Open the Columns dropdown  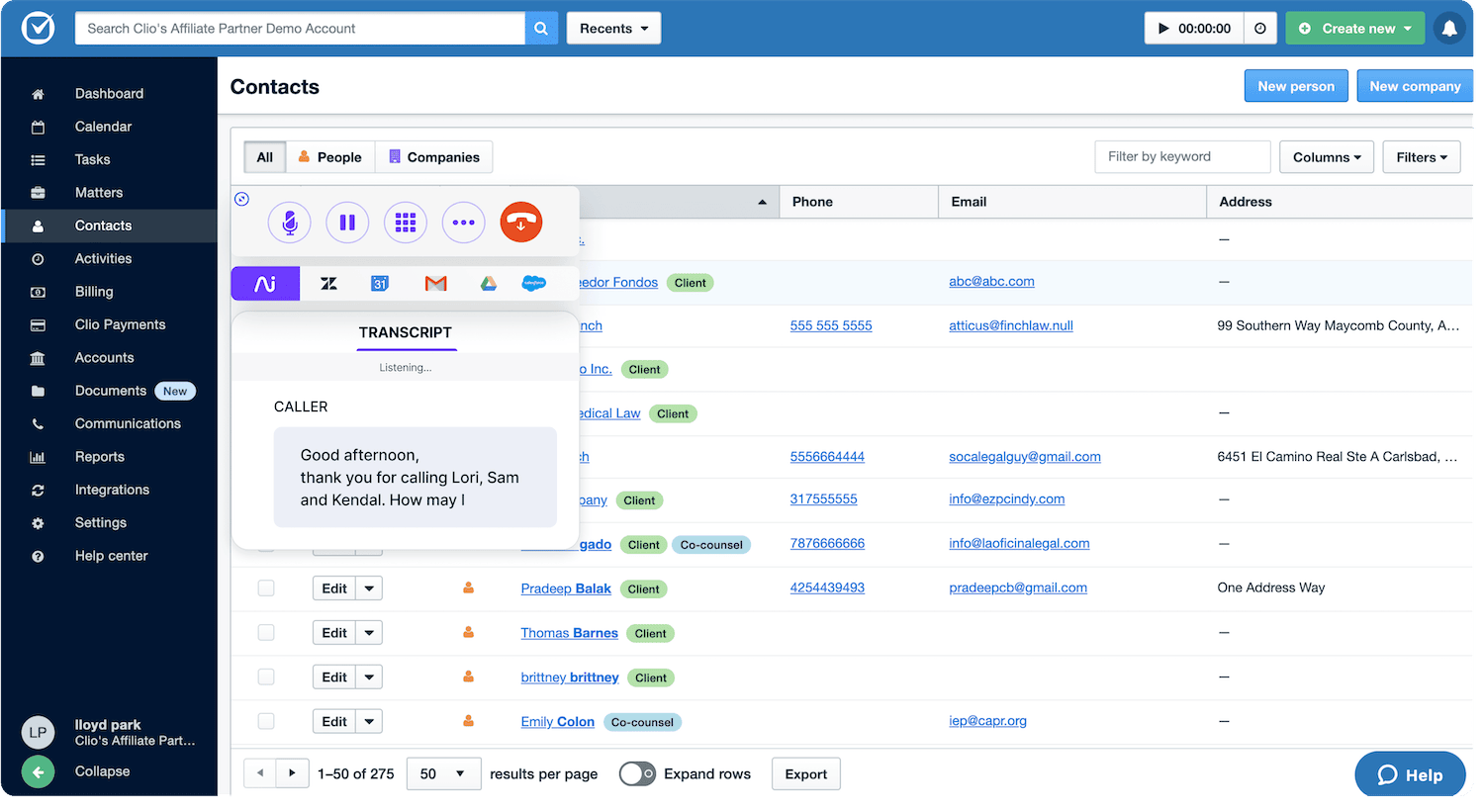[x=1326, y=156]
